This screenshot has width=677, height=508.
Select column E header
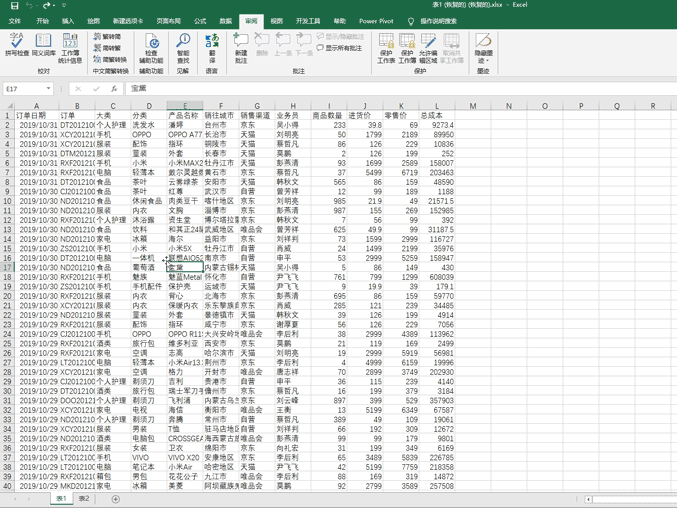tap(185, 106)
